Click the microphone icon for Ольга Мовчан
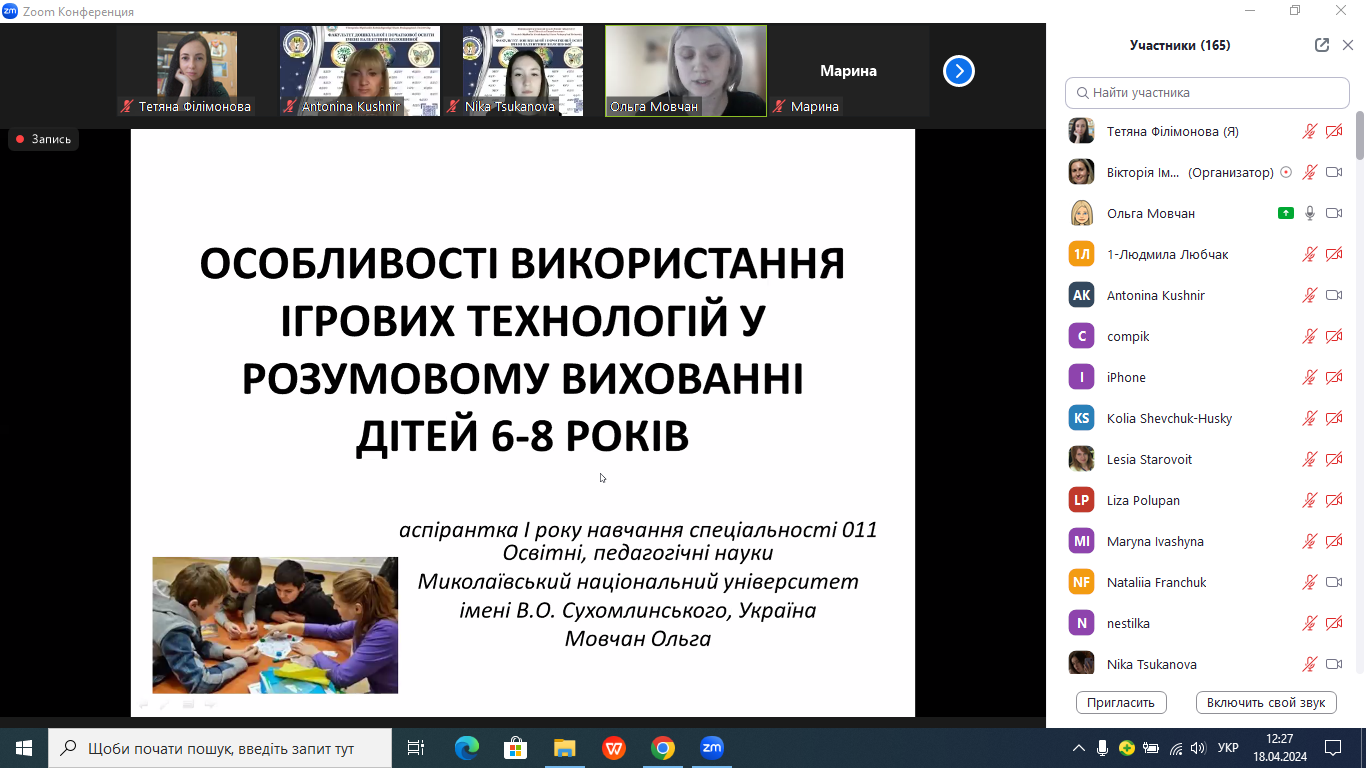1366x768 pixels. [1309, 213]
